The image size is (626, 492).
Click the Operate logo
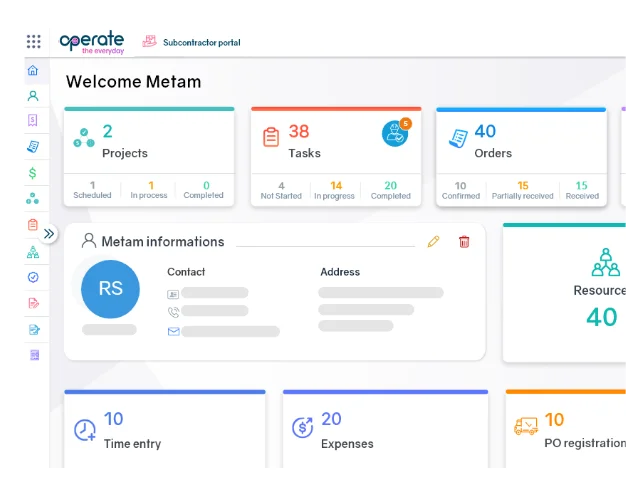[92, 42]
